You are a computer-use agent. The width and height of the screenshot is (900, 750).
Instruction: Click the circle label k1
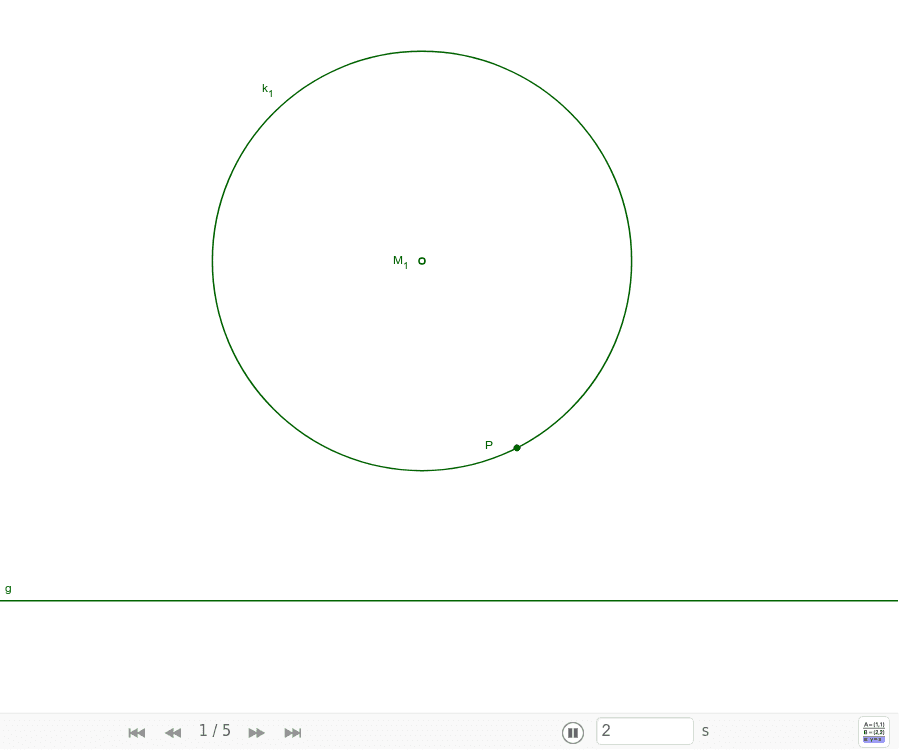pyautogui.click(x=267, y=90)
